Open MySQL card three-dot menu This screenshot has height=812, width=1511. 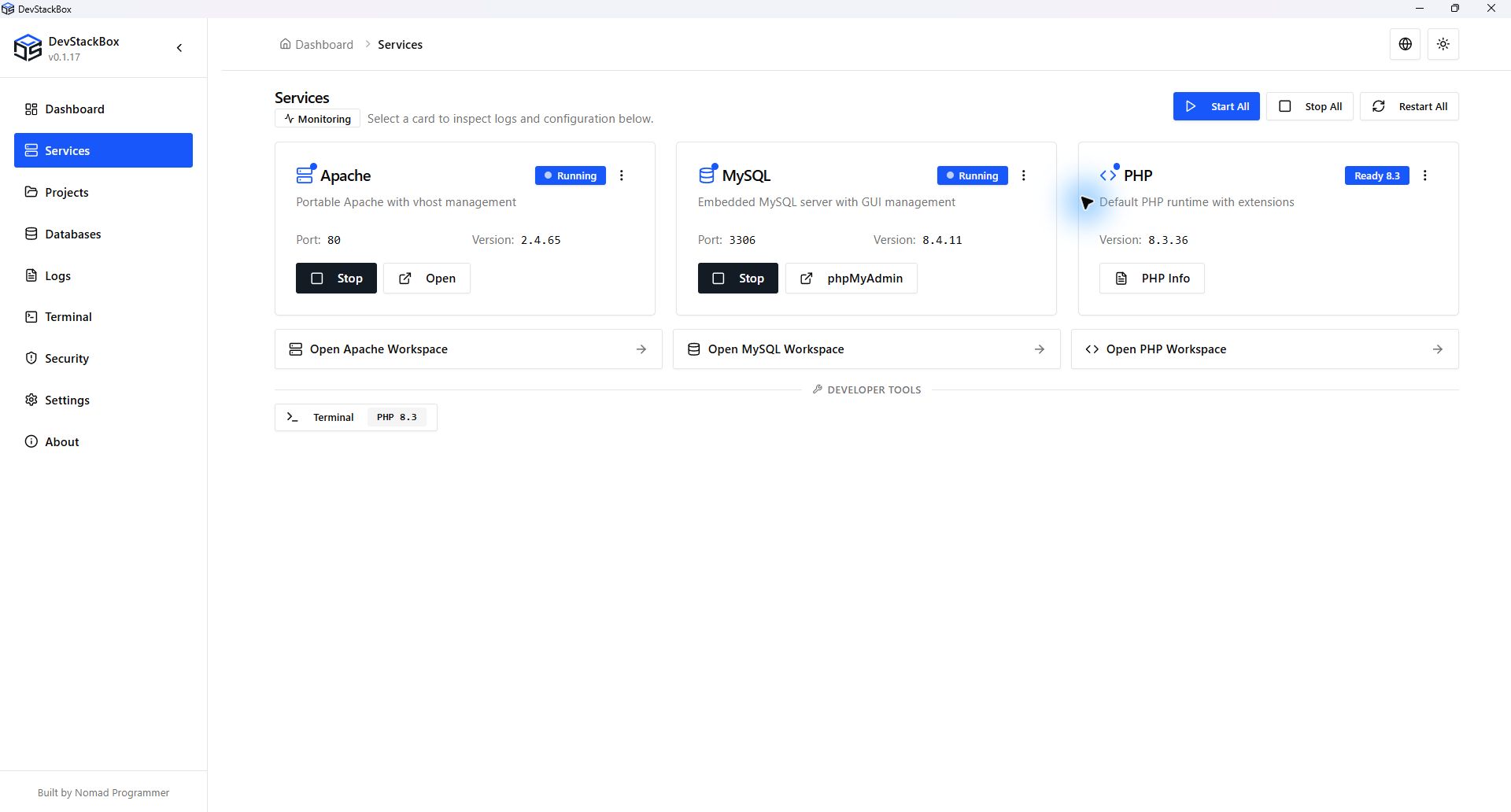point(1024,175)
